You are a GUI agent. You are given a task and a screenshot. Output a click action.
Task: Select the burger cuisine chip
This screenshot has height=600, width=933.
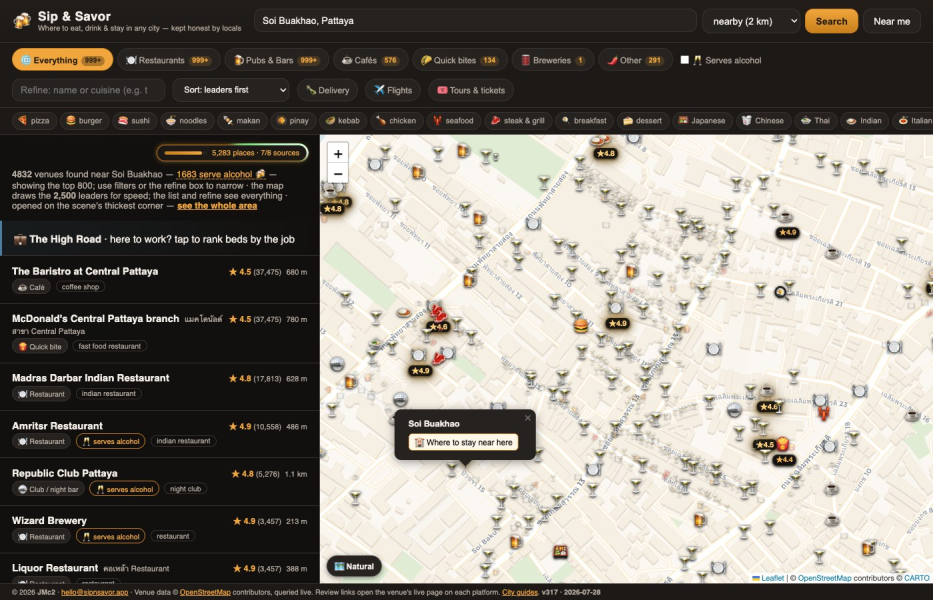84,120
